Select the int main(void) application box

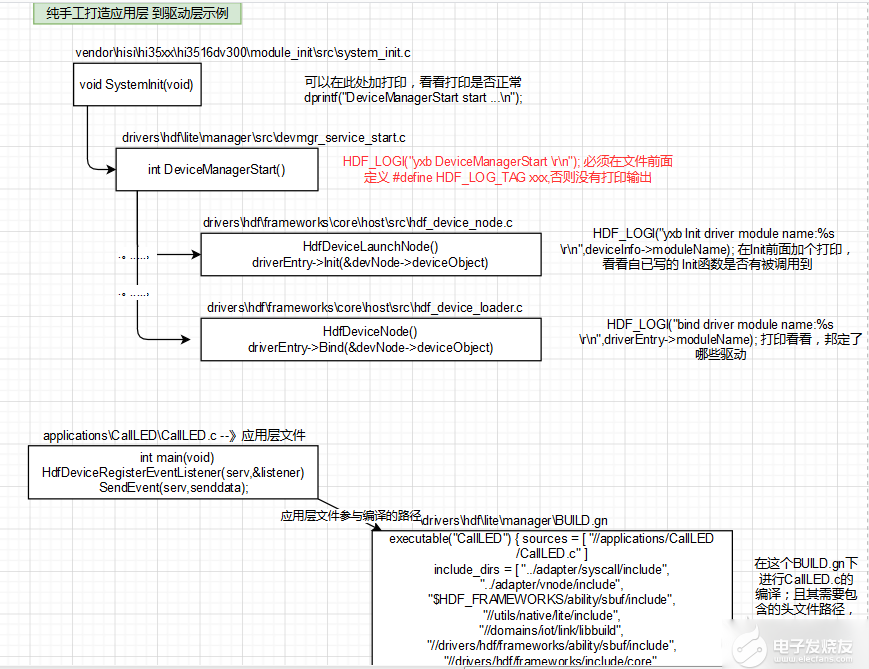[173, 472]
